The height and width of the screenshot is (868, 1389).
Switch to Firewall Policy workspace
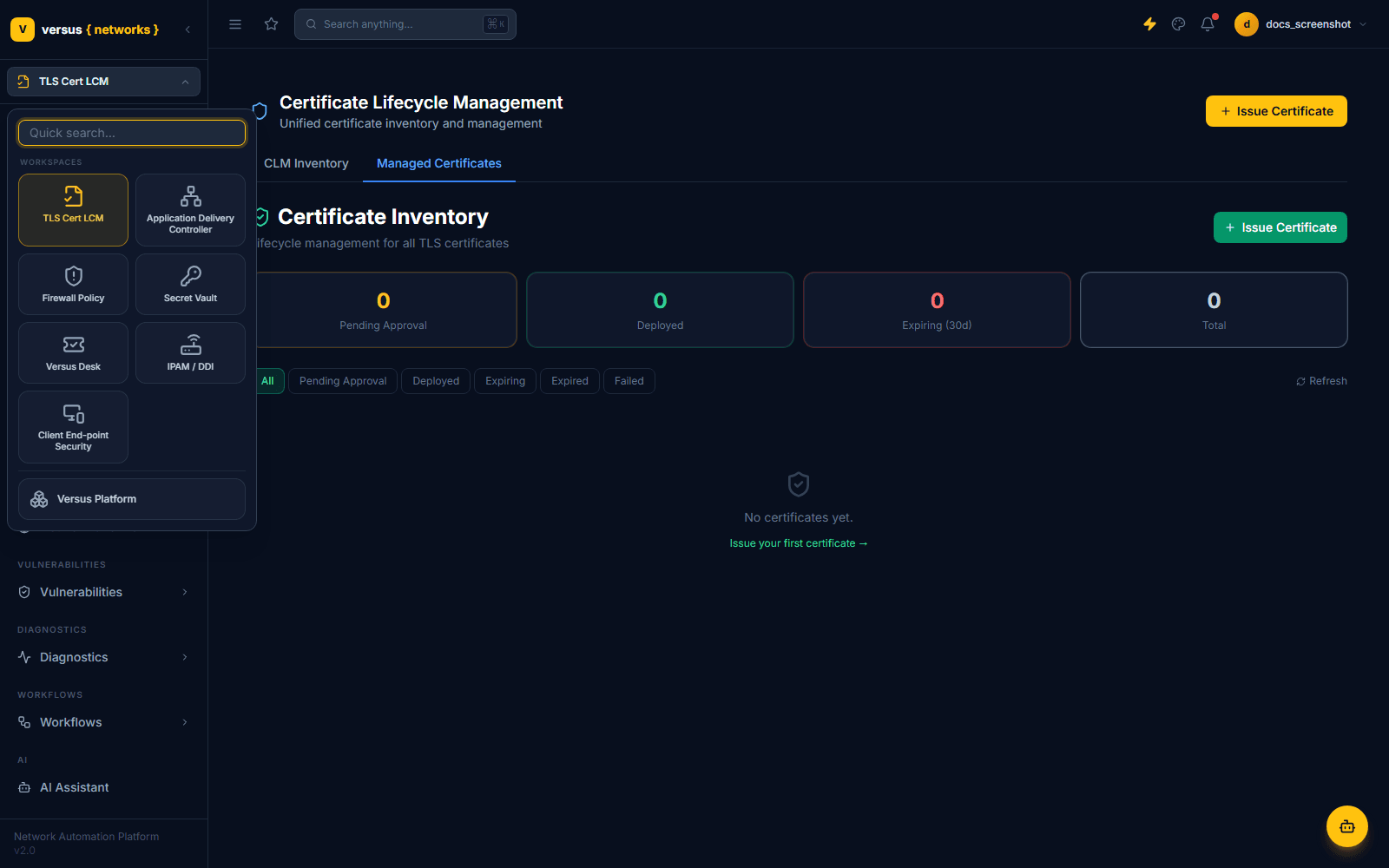click(x=73, y=284)
